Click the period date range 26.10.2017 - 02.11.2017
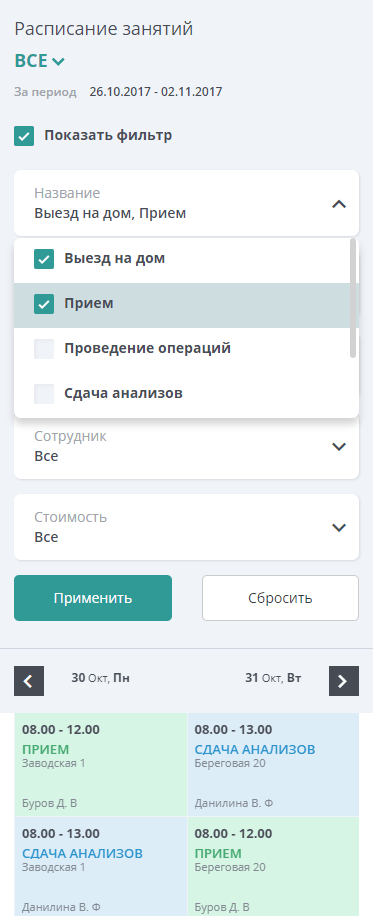 point(156,92)
